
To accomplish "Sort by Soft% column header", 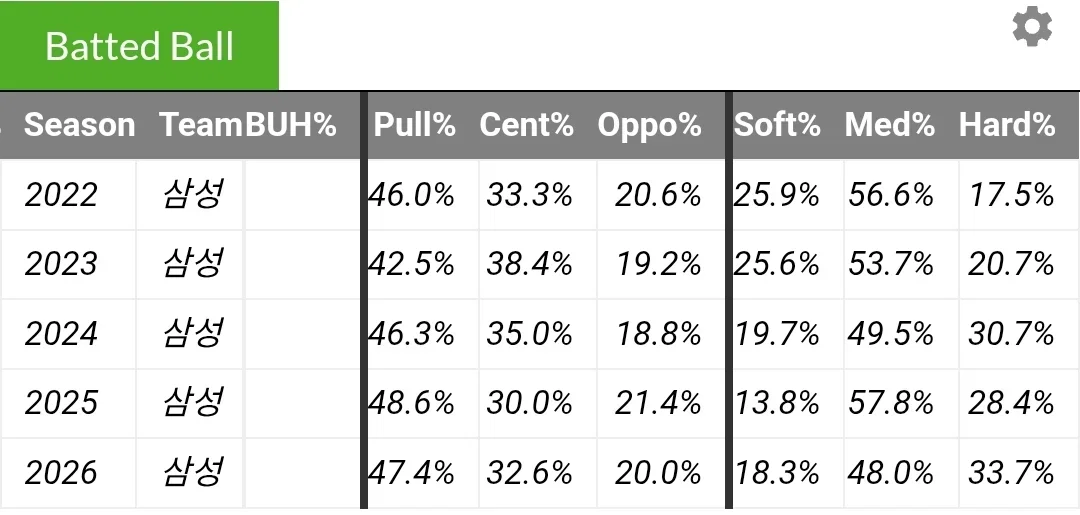I will (777, 125).
